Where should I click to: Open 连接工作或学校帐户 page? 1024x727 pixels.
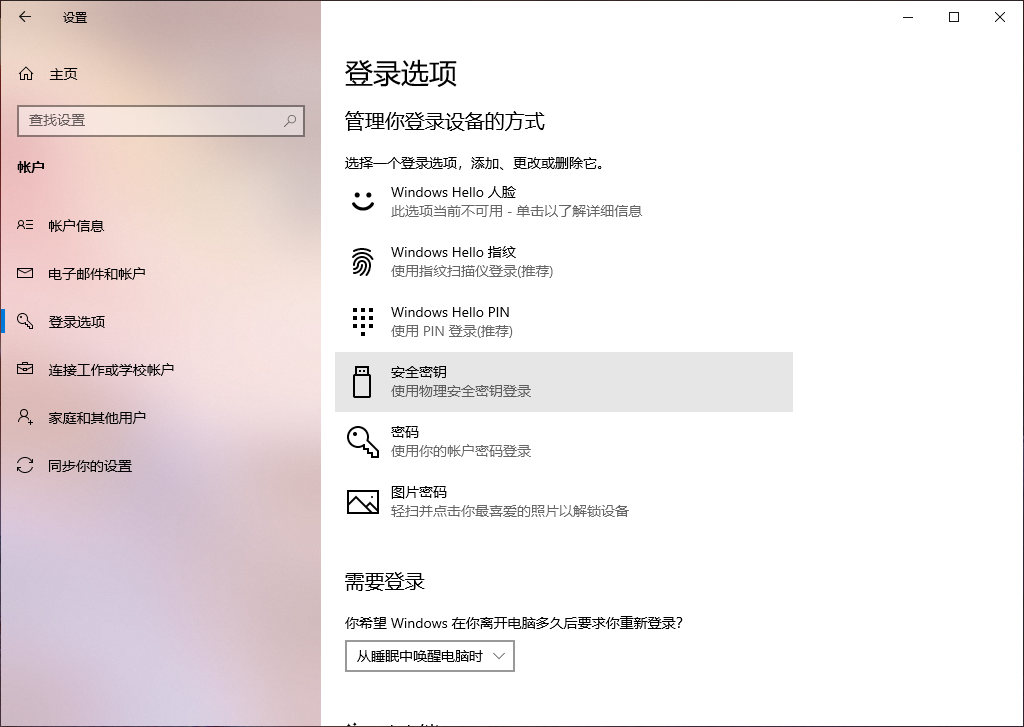(x=161, y=369)
